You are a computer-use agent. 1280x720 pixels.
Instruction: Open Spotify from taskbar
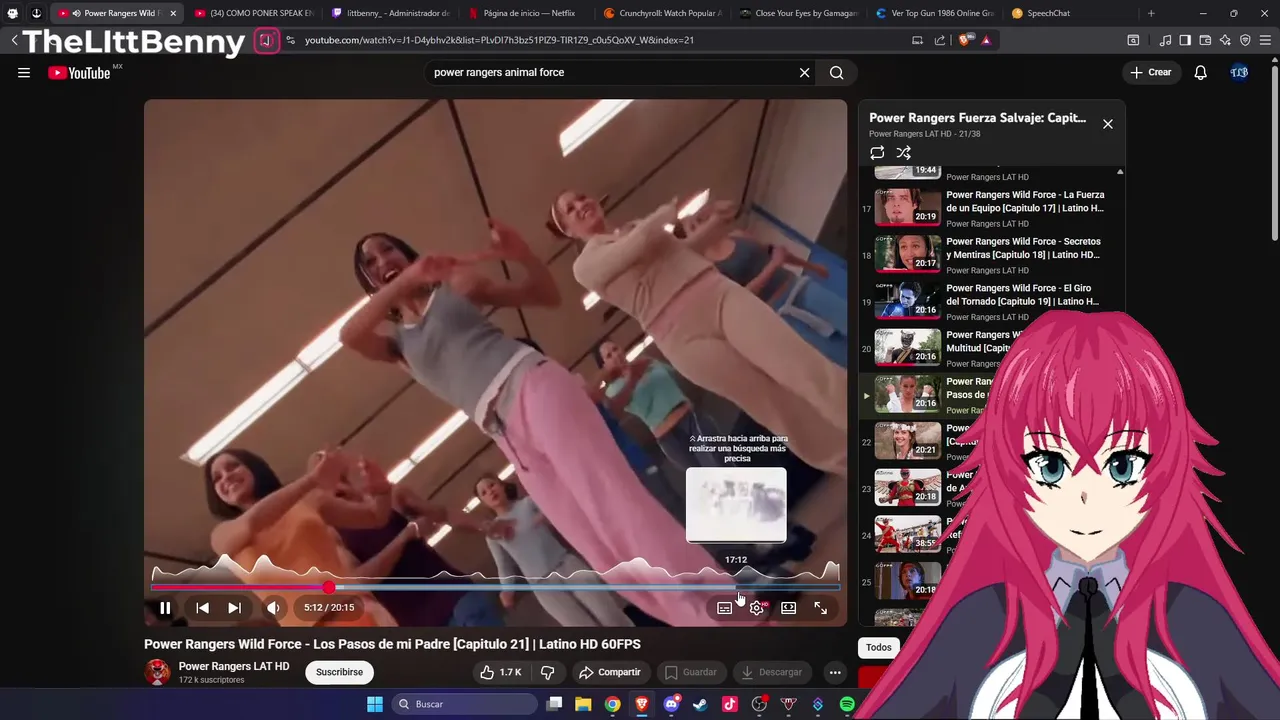point(847,704)
